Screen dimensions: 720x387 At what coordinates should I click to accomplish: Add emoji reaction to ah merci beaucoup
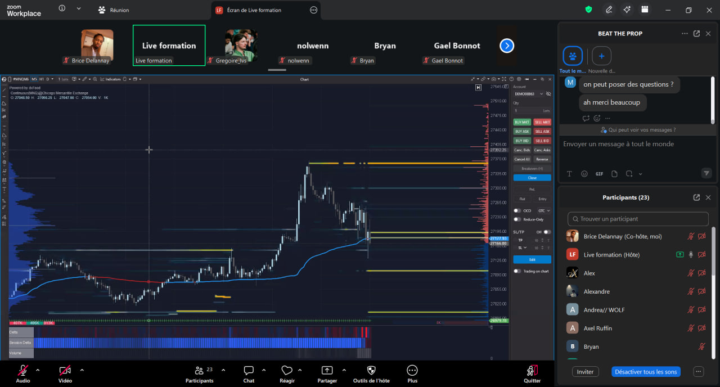(x=597, y=118)
